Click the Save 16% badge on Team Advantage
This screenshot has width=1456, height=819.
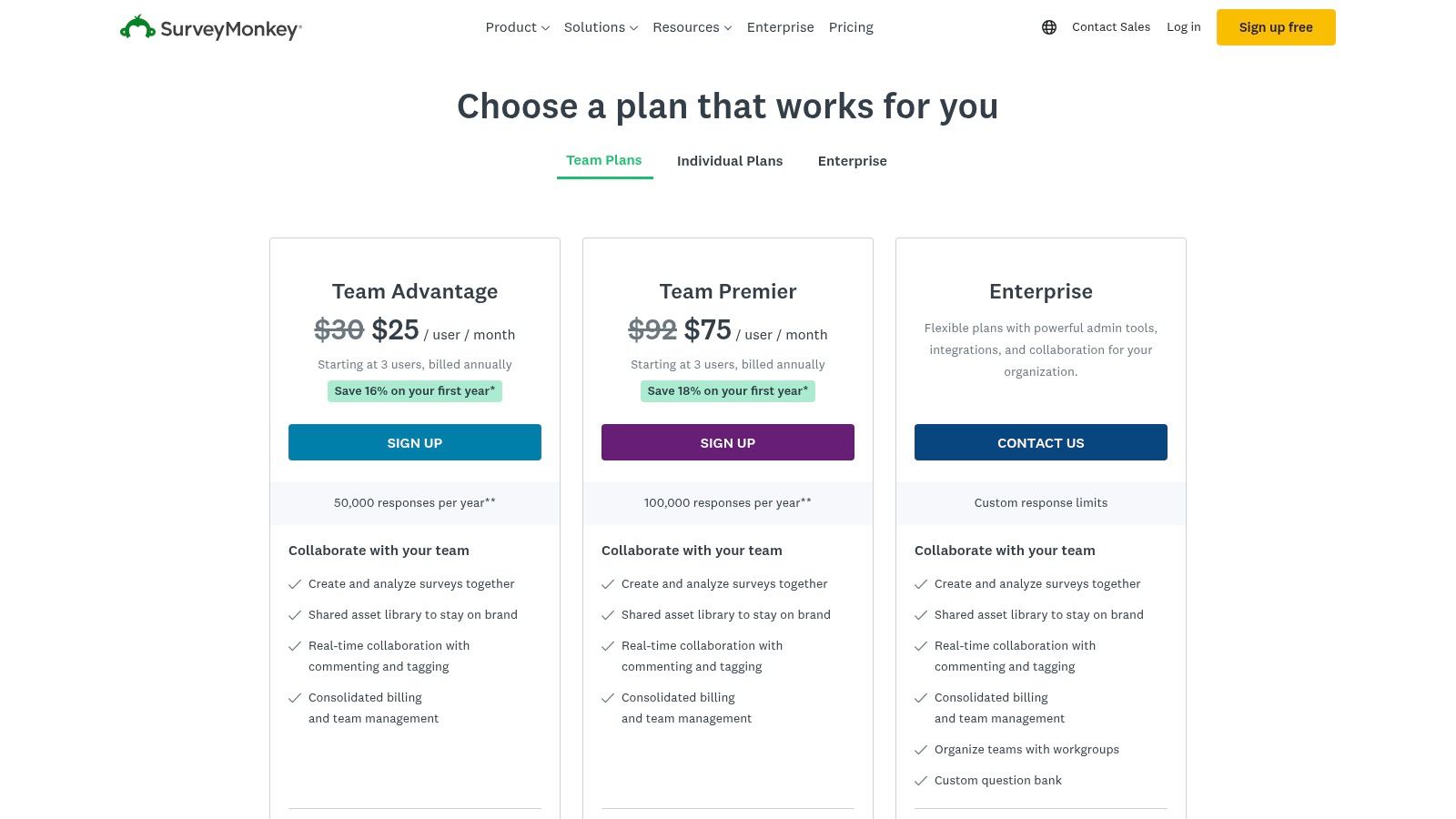coord(414,390)
